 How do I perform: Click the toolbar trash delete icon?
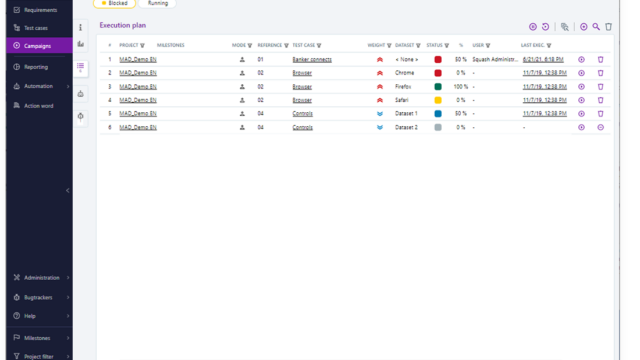click(608, 27)
